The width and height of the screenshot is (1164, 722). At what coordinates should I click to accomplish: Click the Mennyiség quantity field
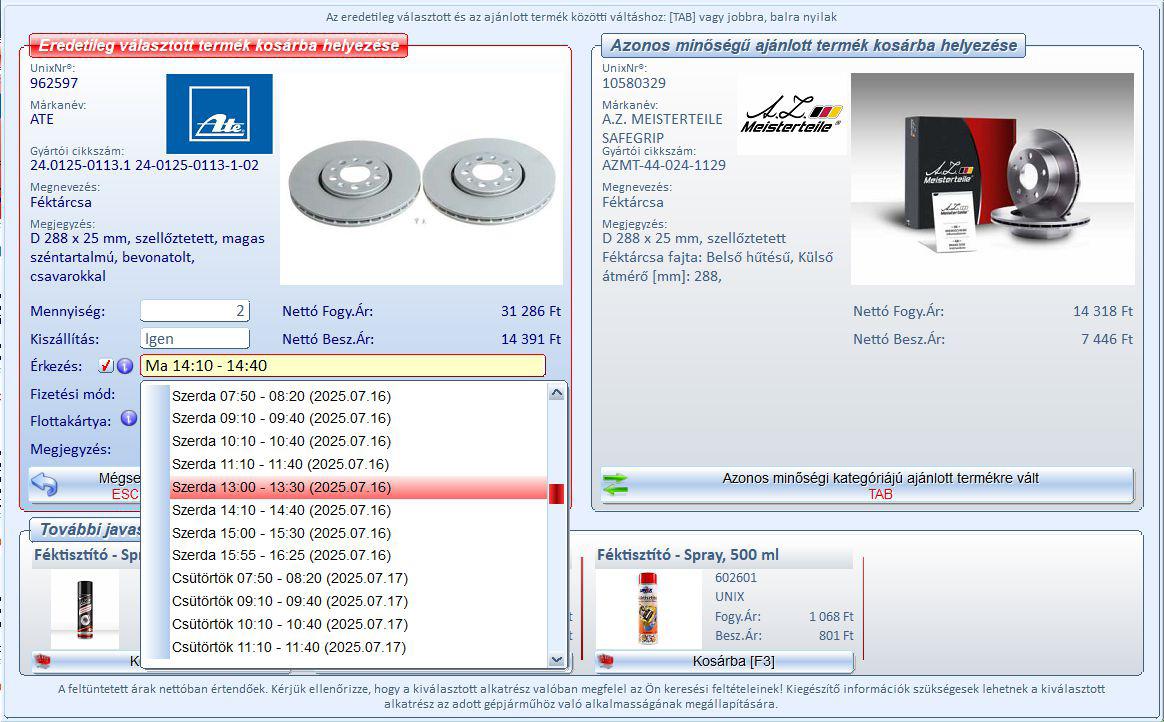pos(195,311)
